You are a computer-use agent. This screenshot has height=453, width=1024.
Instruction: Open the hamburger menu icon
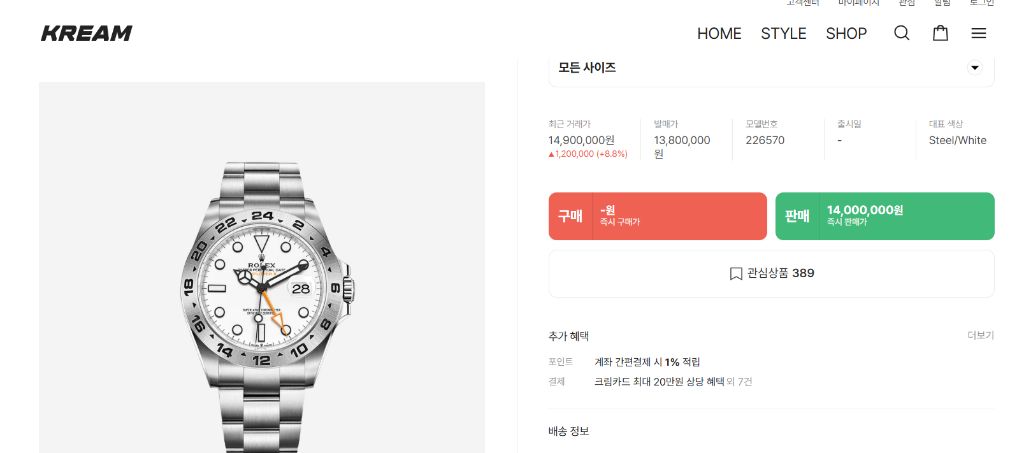[x=978, y=33]
